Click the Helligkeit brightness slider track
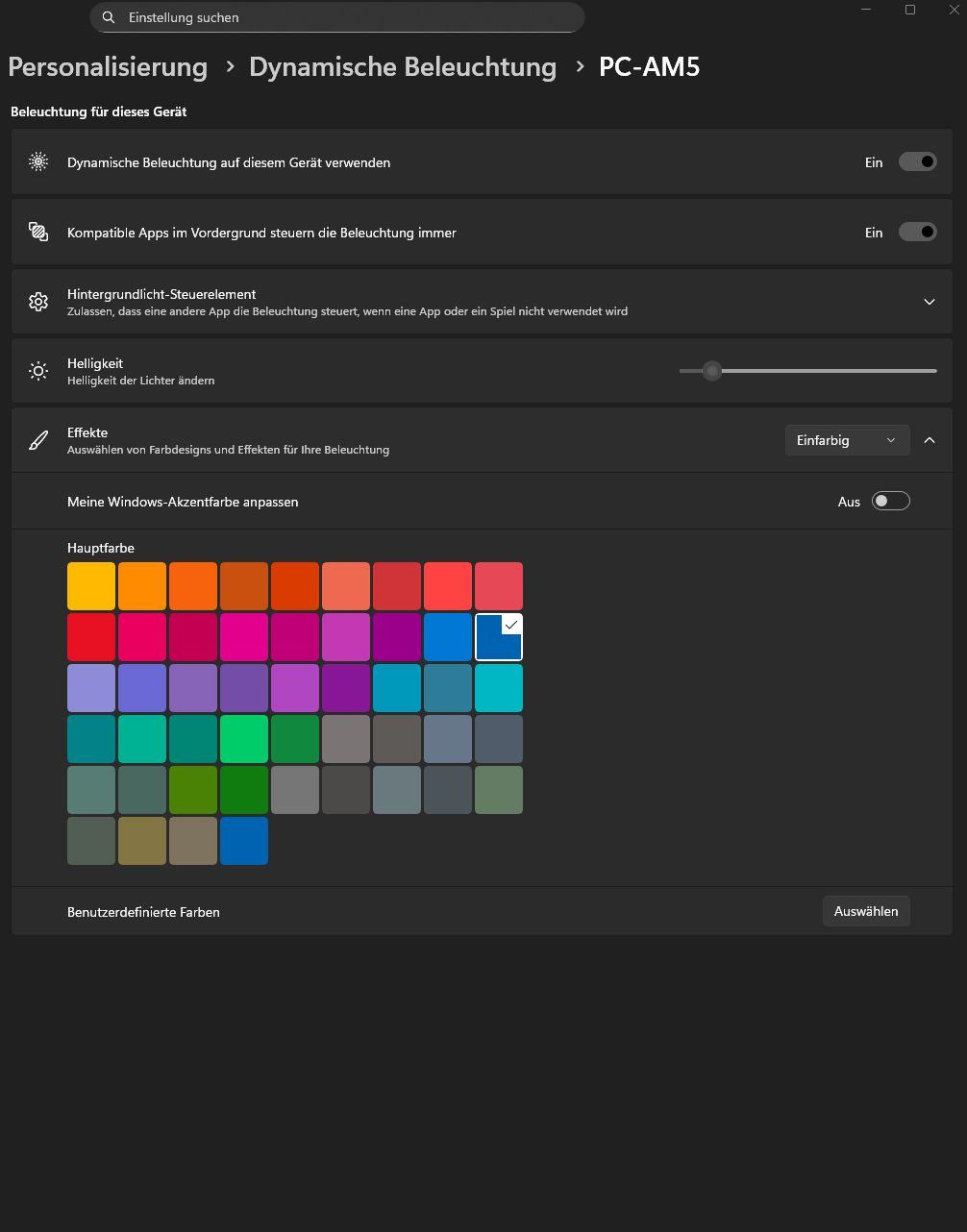Image resolution: width=967 pixels, height=1232 pixels. tap(827, 371)
